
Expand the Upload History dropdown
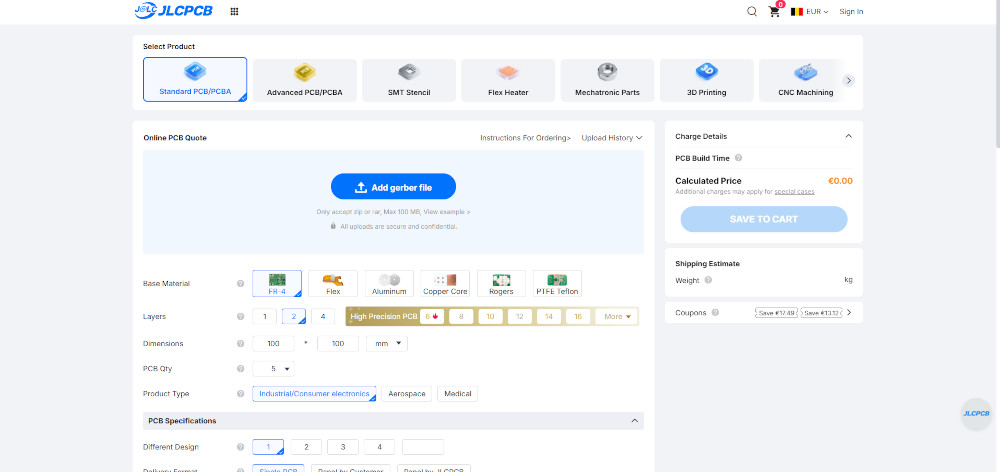(x=612, y=138)
